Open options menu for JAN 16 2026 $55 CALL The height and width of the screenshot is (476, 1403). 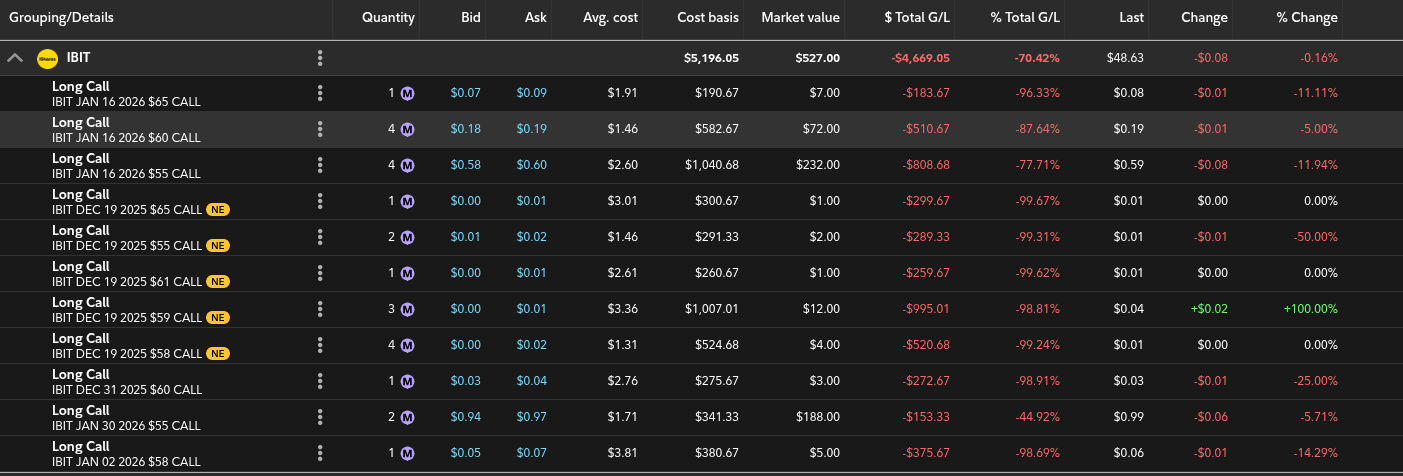click(320, 165)
